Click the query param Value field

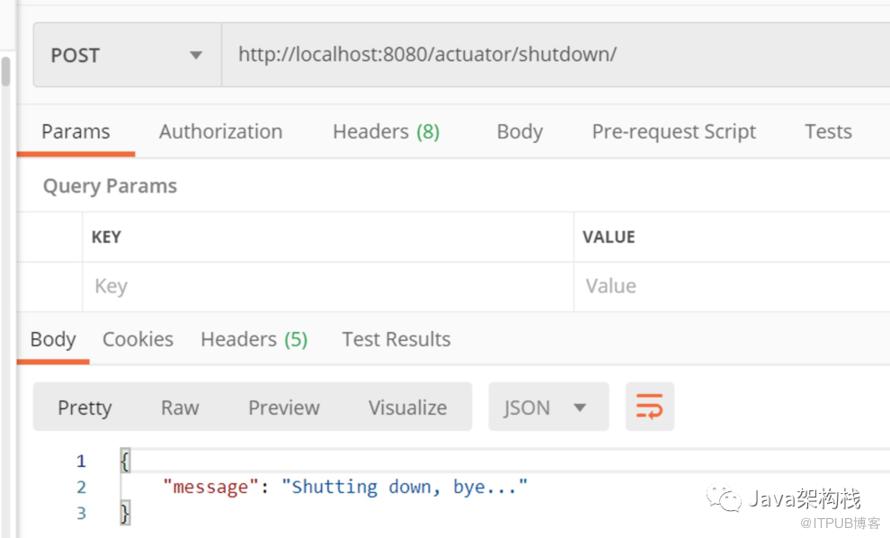coord(732,287)
